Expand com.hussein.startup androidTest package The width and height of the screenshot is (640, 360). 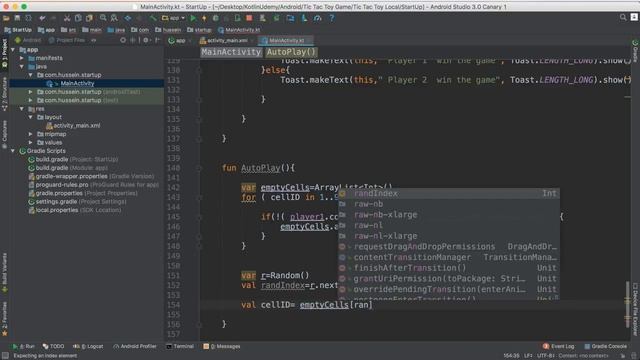pyautogui.click(x=31, y=92)
